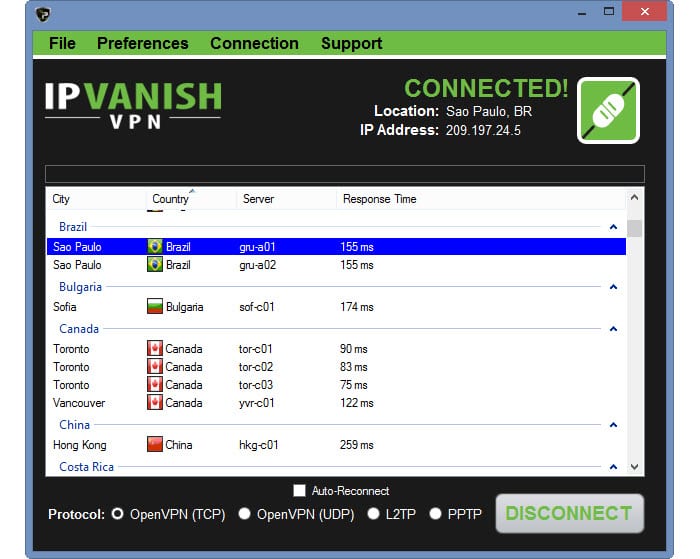700x559 pixels.
Task: Click the scroll up arrow of server list
Action: pos(634,197)
